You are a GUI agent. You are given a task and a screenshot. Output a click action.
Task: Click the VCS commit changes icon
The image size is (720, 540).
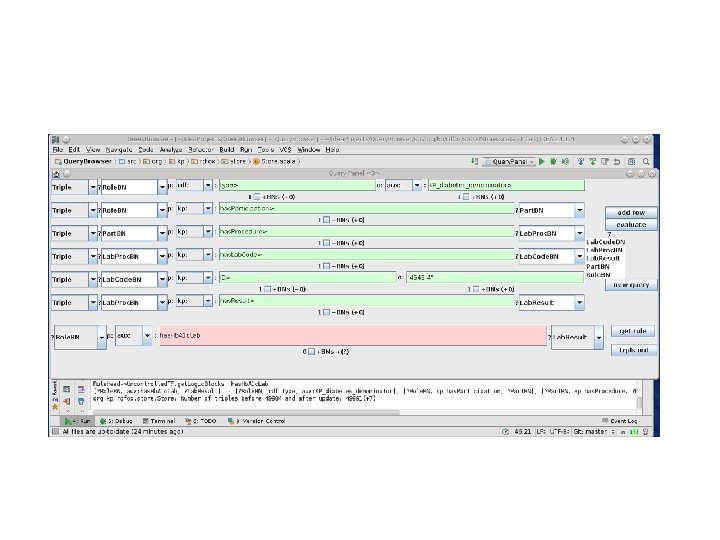point(593,162)
